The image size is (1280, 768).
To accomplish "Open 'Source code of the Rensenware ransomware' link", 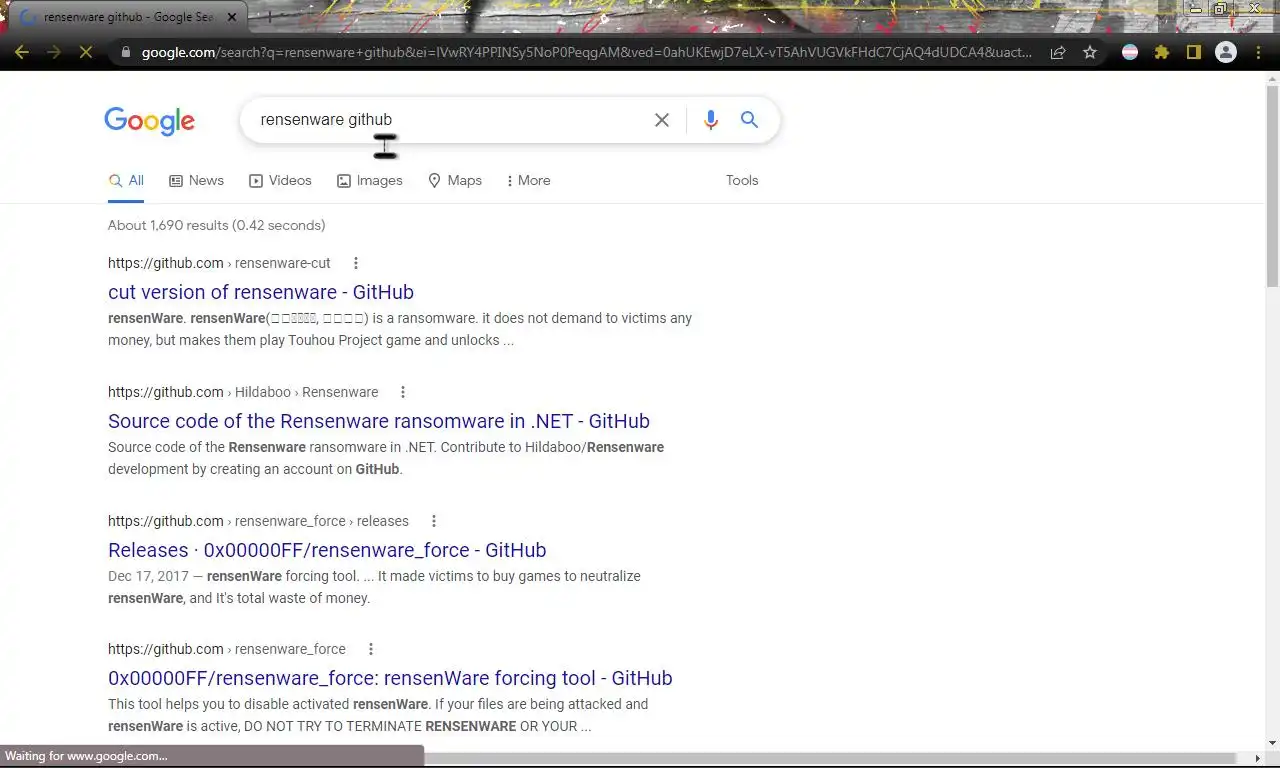I will click(379, 421).
